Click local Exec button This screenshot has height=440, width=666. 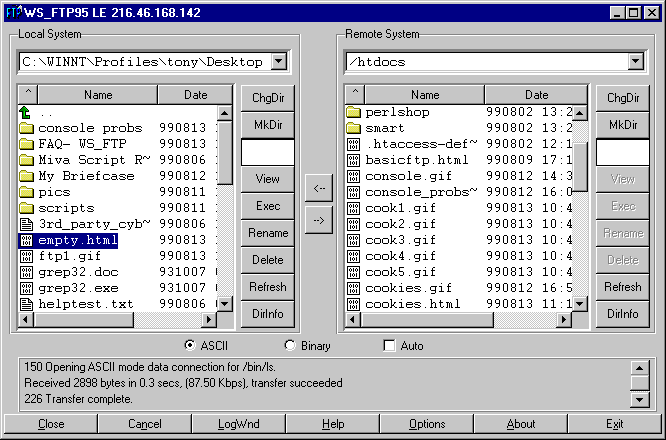pos(268,206)
